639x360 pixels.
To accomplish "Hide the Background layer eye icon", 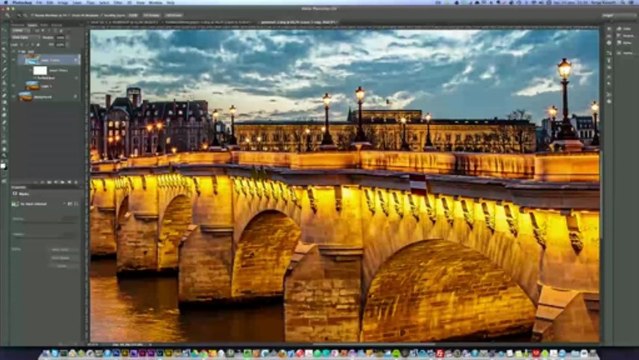I will click(x=13, y=96).
